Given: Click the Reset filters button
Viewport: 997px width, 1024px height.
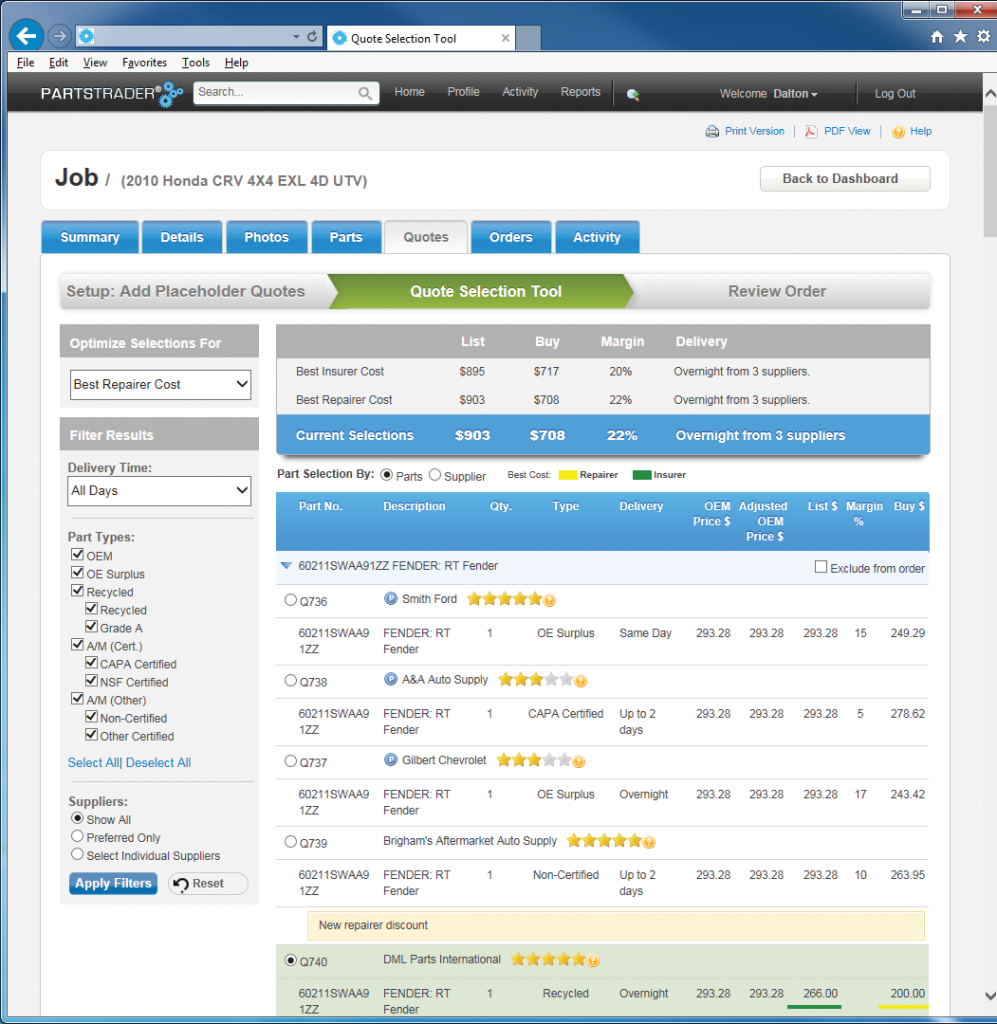Looking at the screenshot, I should [208, 884].
